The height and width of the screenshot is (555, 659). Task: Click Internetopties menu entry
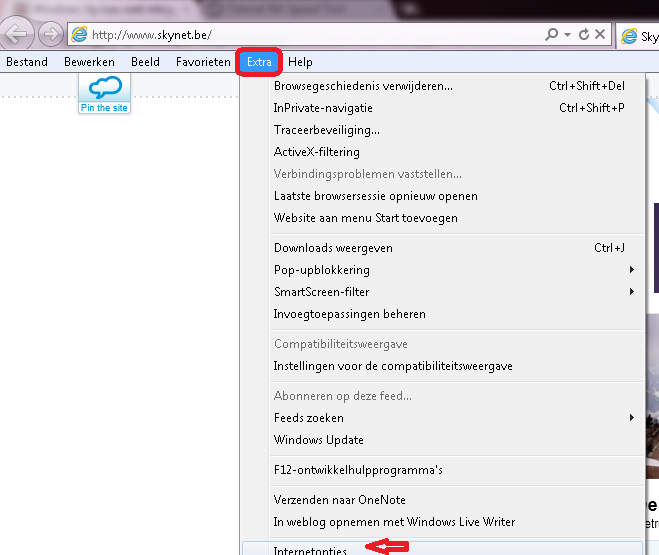click(443, 549)
